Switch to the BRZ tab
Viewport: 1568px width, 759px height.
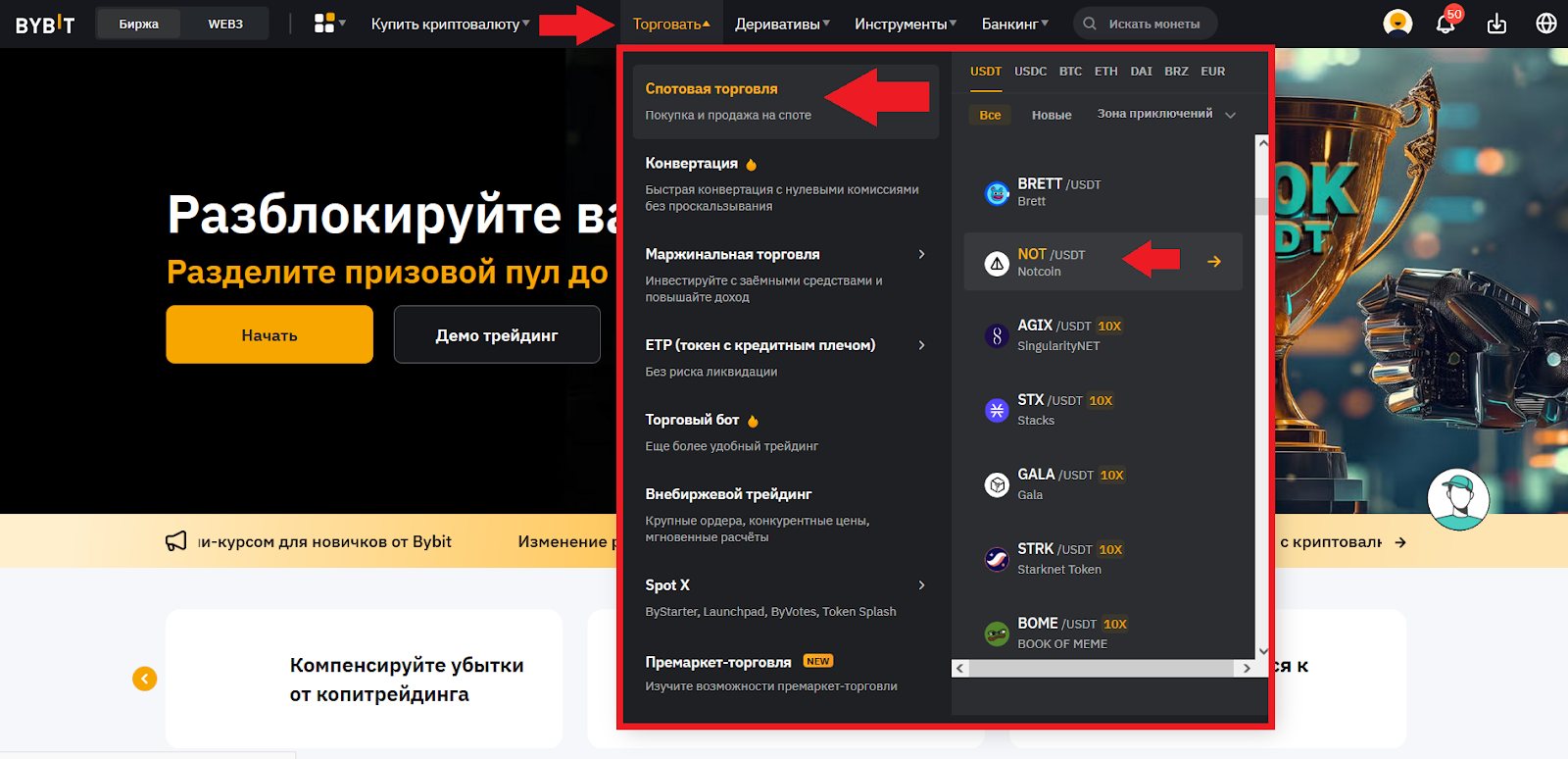click(x=1177, y=72)
